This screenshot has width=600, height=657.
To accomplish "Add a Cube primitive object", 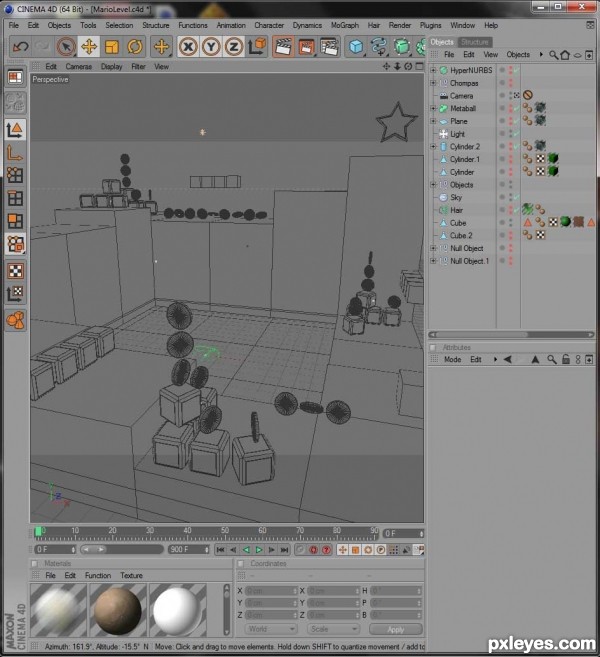I will click(356, 47).
